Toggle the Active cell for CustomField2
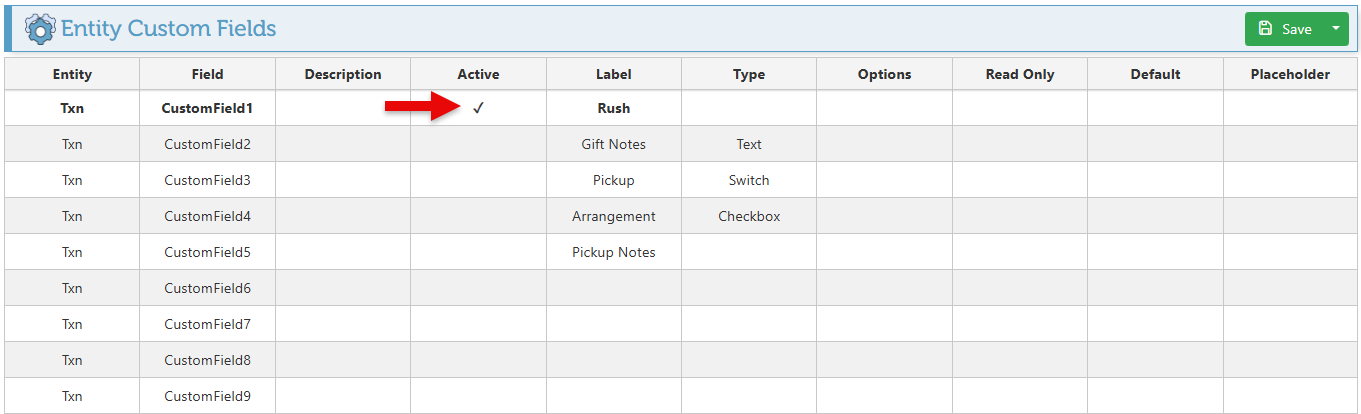 (x=478, y=144)
